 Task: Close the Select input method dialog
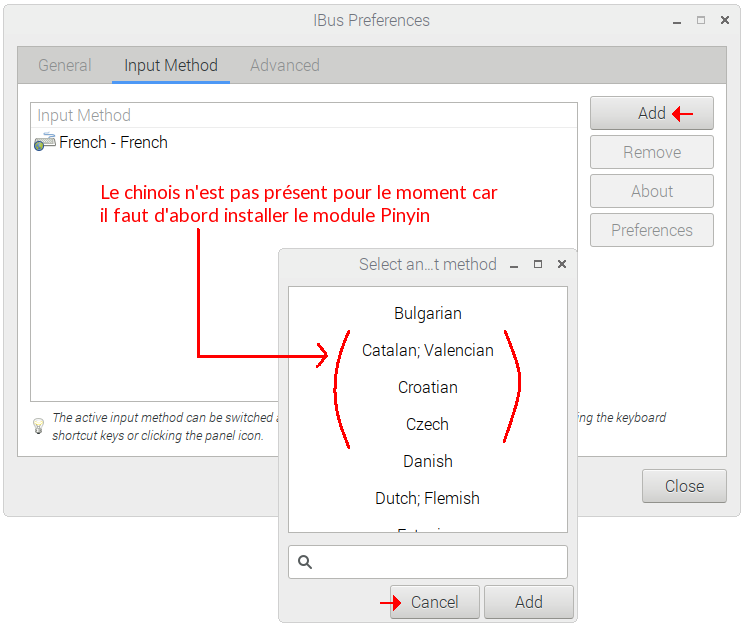[x=562, y=264]
